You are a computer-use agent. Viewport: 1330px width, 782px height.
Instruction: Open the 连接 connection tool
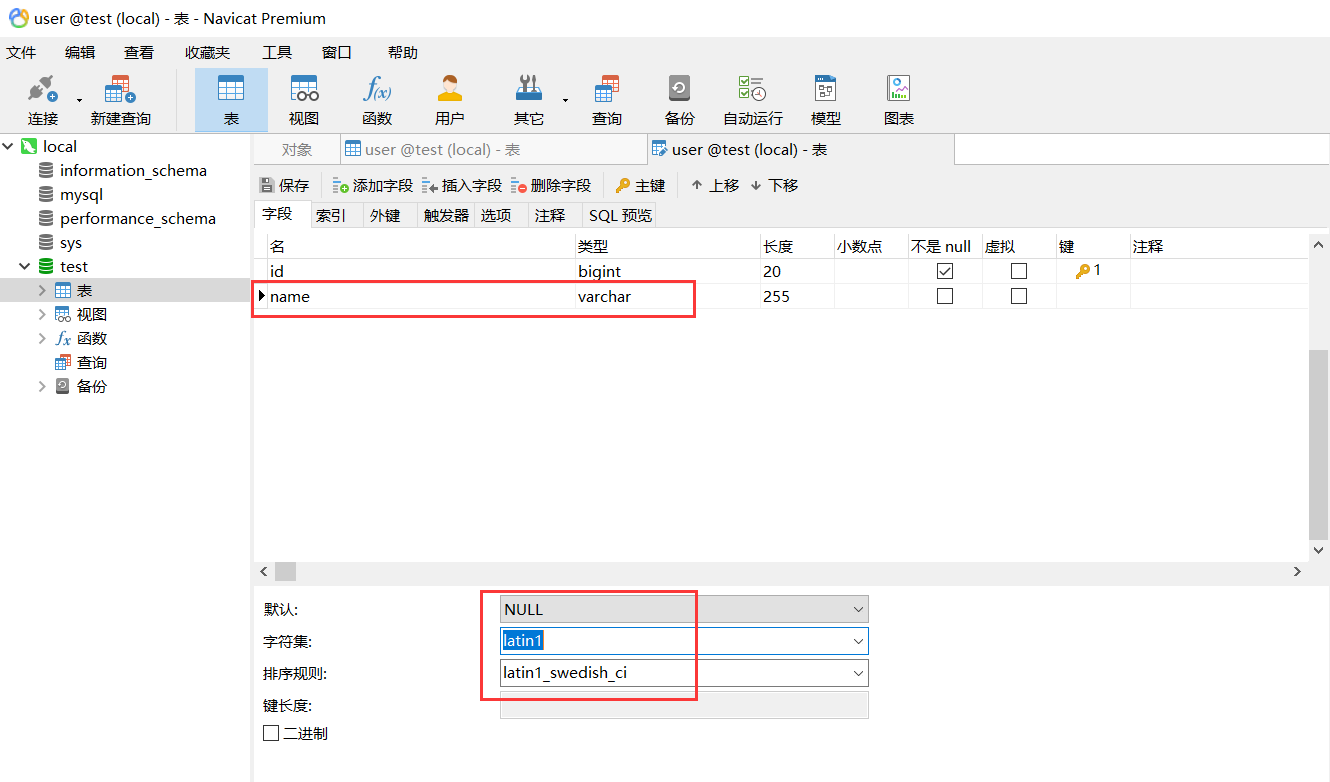tap(42, 100)
